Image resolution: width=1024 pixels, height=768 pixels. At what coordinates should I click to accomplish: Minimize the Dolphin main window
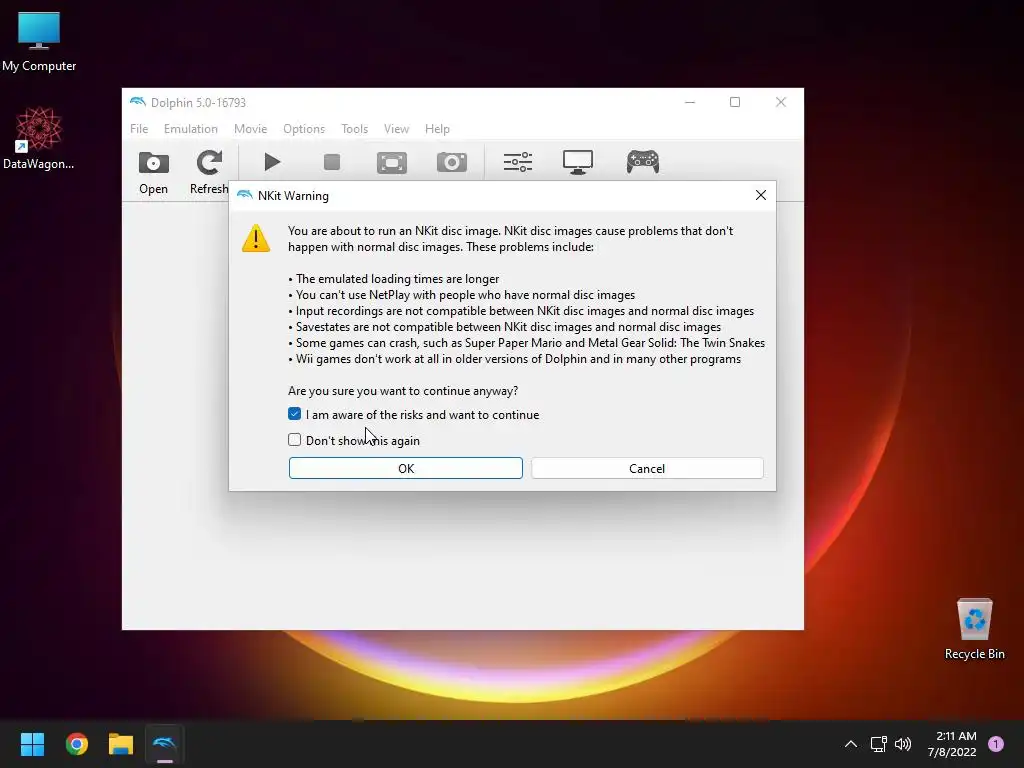[690, 102]
